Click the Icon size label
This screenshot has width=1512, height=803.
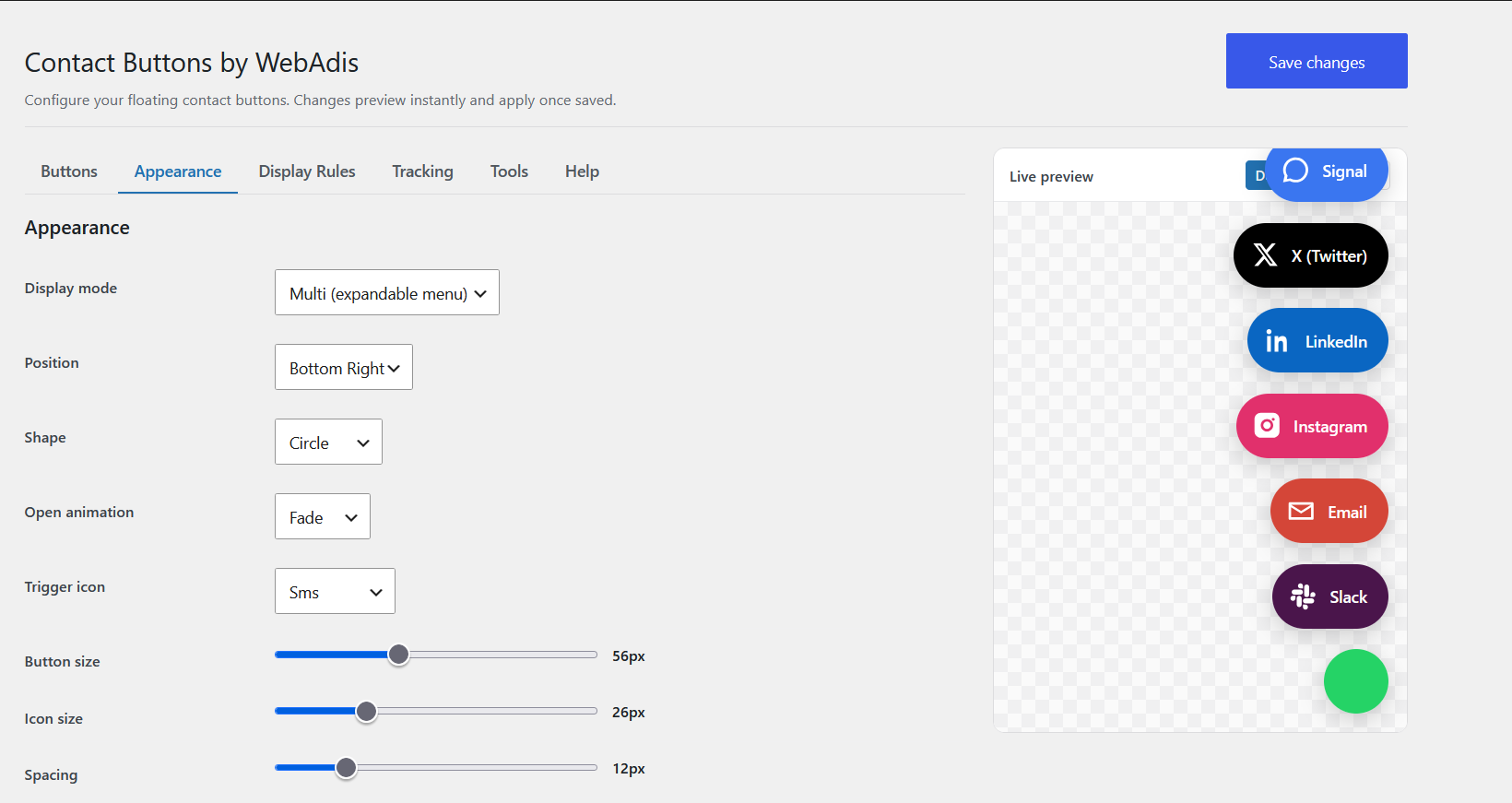coord(53,718)
